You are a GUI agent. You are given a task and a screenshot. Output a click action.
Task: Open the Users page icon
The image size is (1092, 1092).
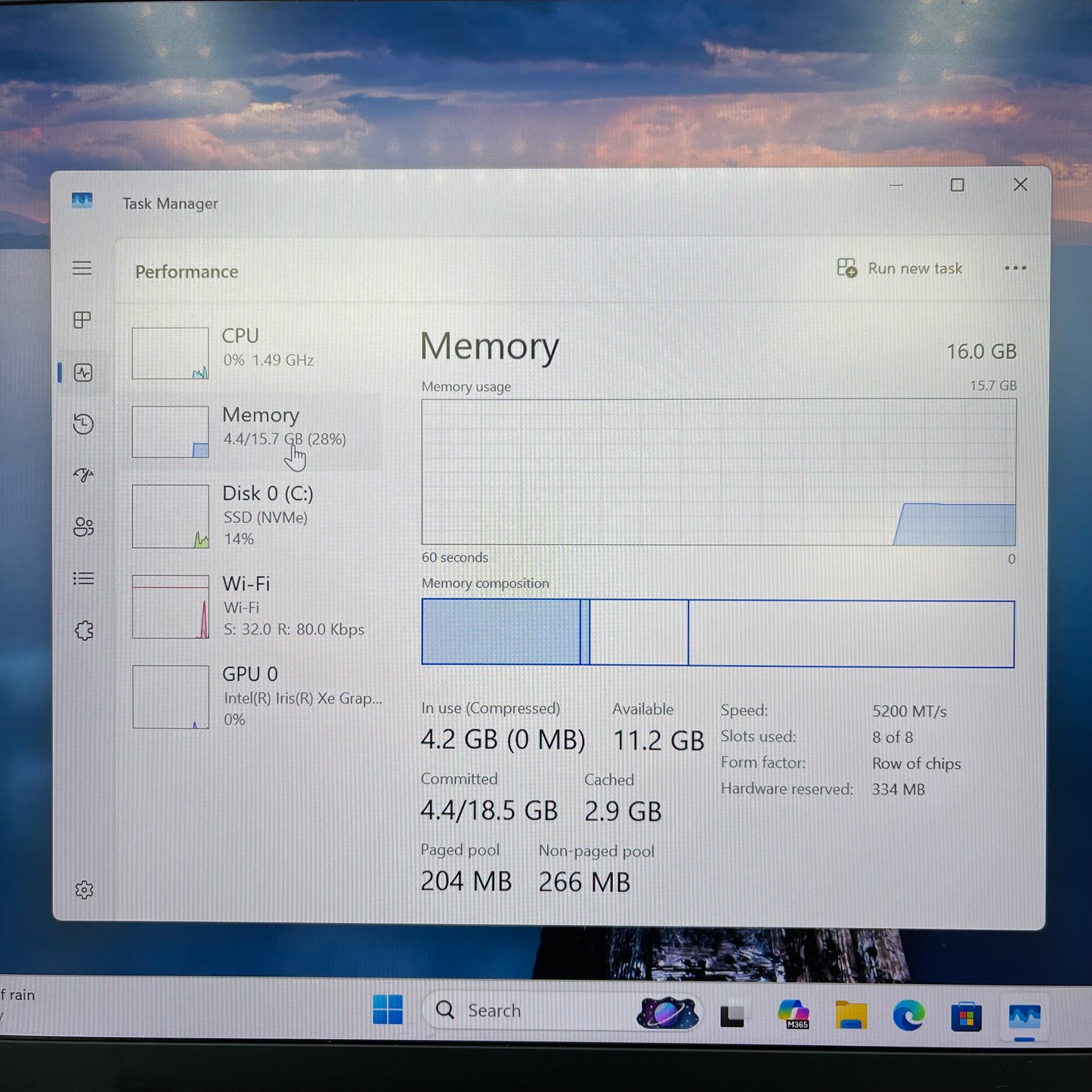[83, 527]
